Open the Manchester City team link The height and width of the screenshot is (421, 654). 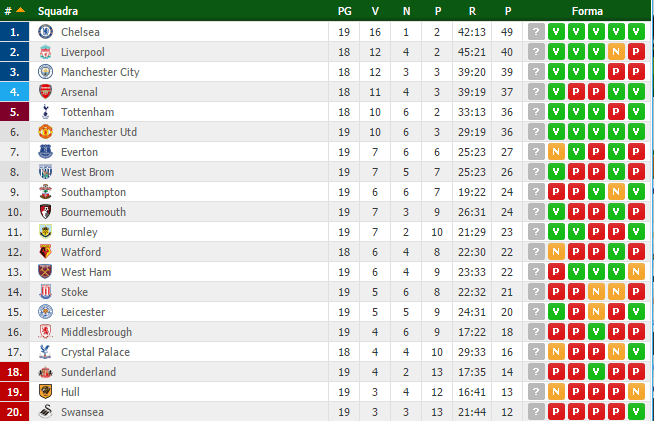coord(100,72)
